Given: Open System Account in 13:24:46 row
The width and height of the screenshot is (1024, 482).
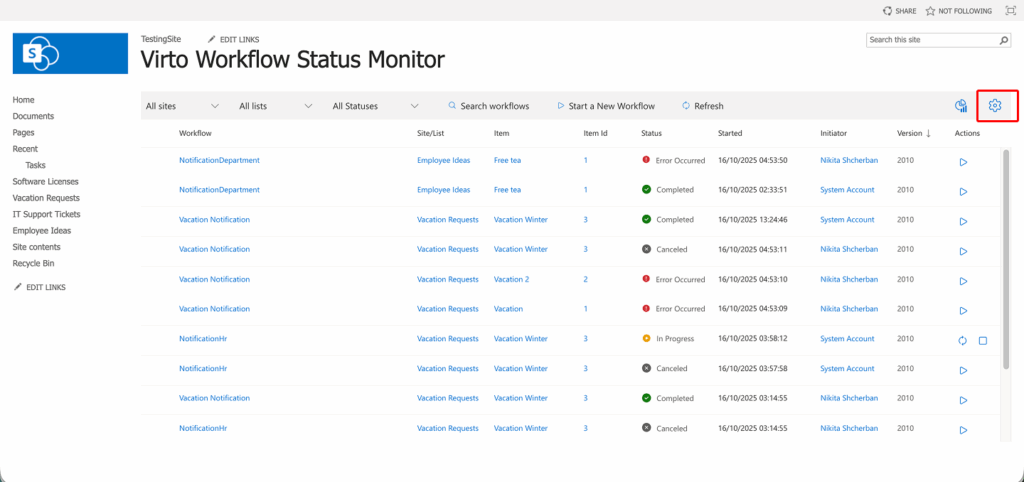Looking at the screenshot, I should (847, 219).
